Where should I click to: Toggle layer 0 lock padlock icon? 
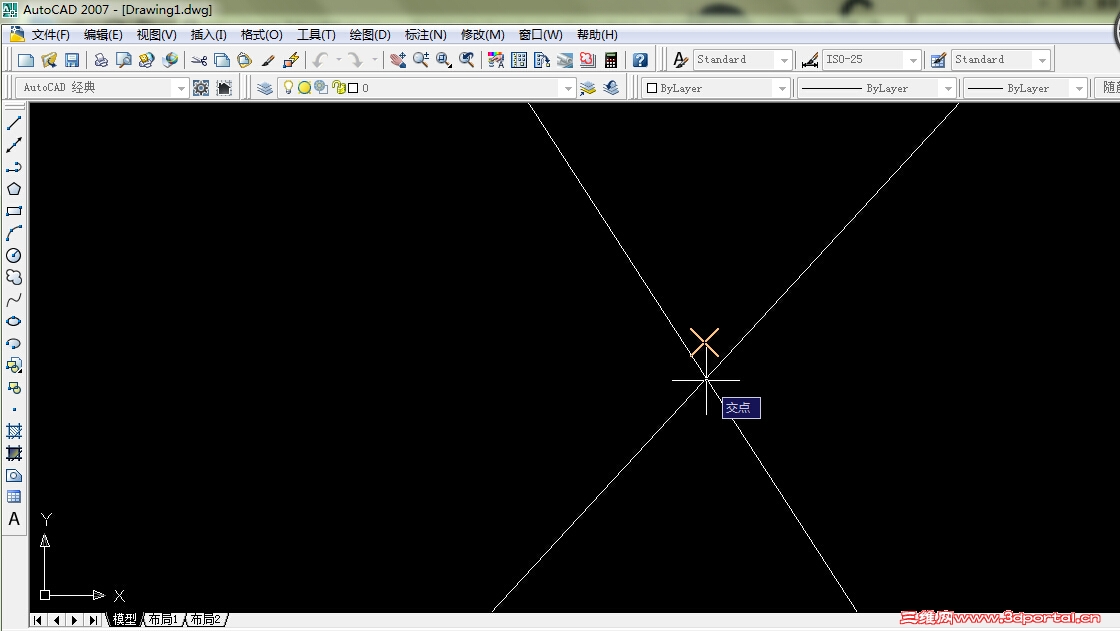click(339, 88)
